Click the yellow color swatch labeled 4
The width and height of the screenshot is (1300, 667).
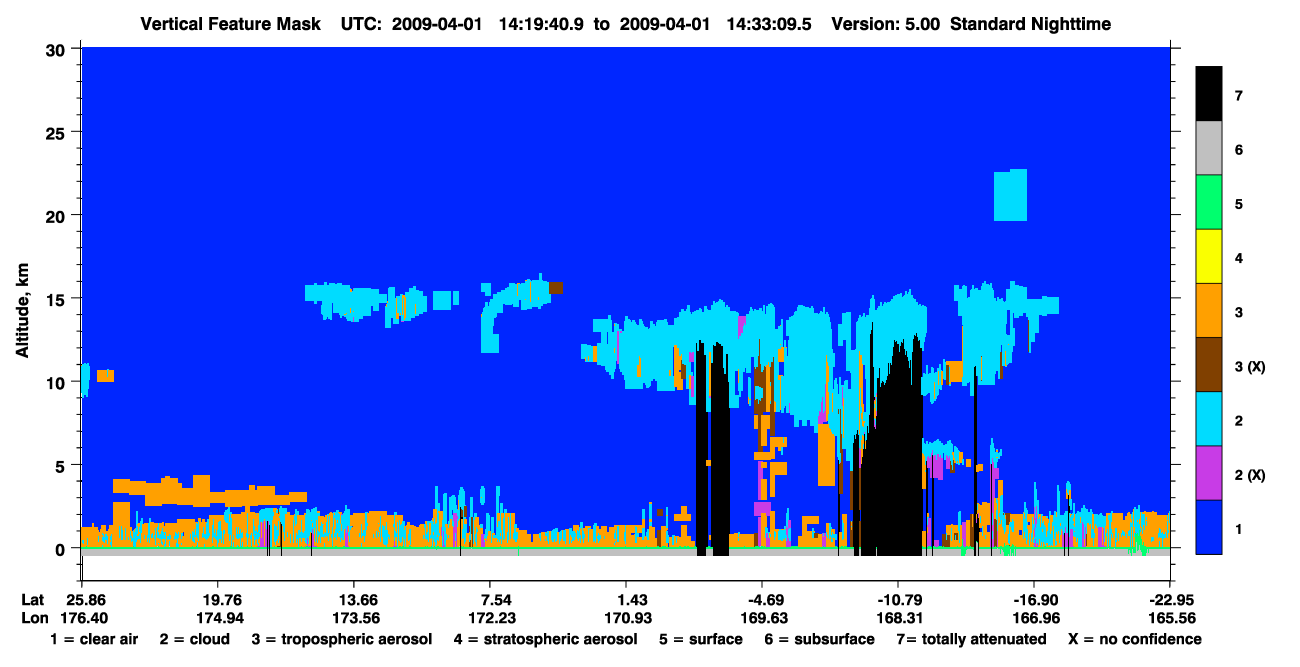pos(1209,257)
